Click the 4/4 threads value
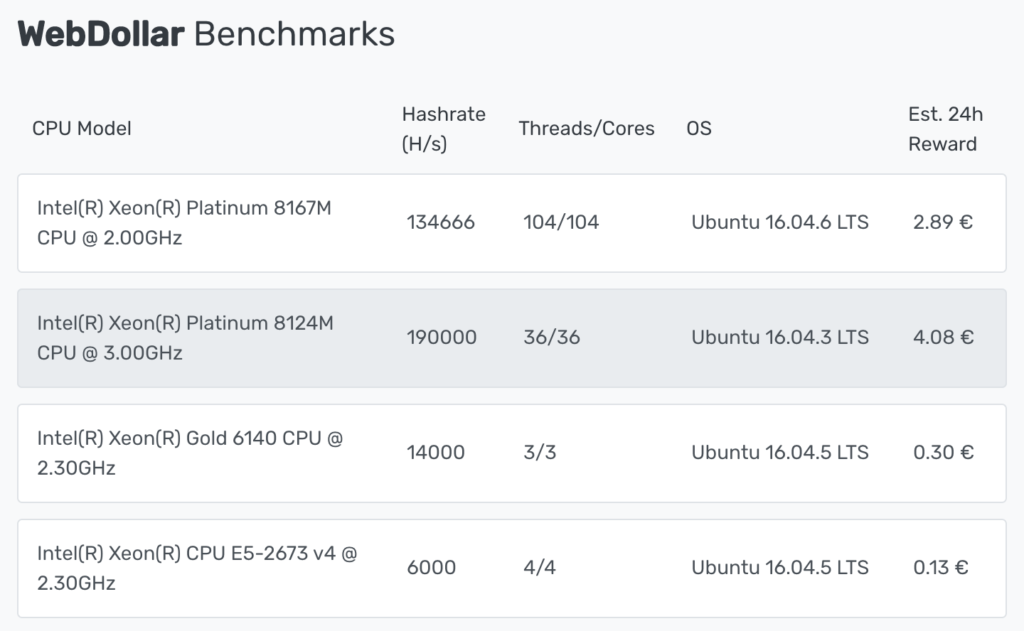 point(539,568)
